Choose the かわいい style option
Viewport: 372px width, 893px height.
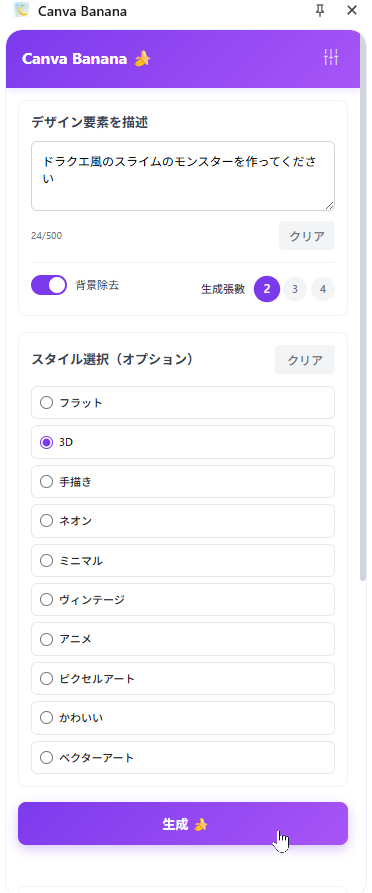click(x=183, y=718)
